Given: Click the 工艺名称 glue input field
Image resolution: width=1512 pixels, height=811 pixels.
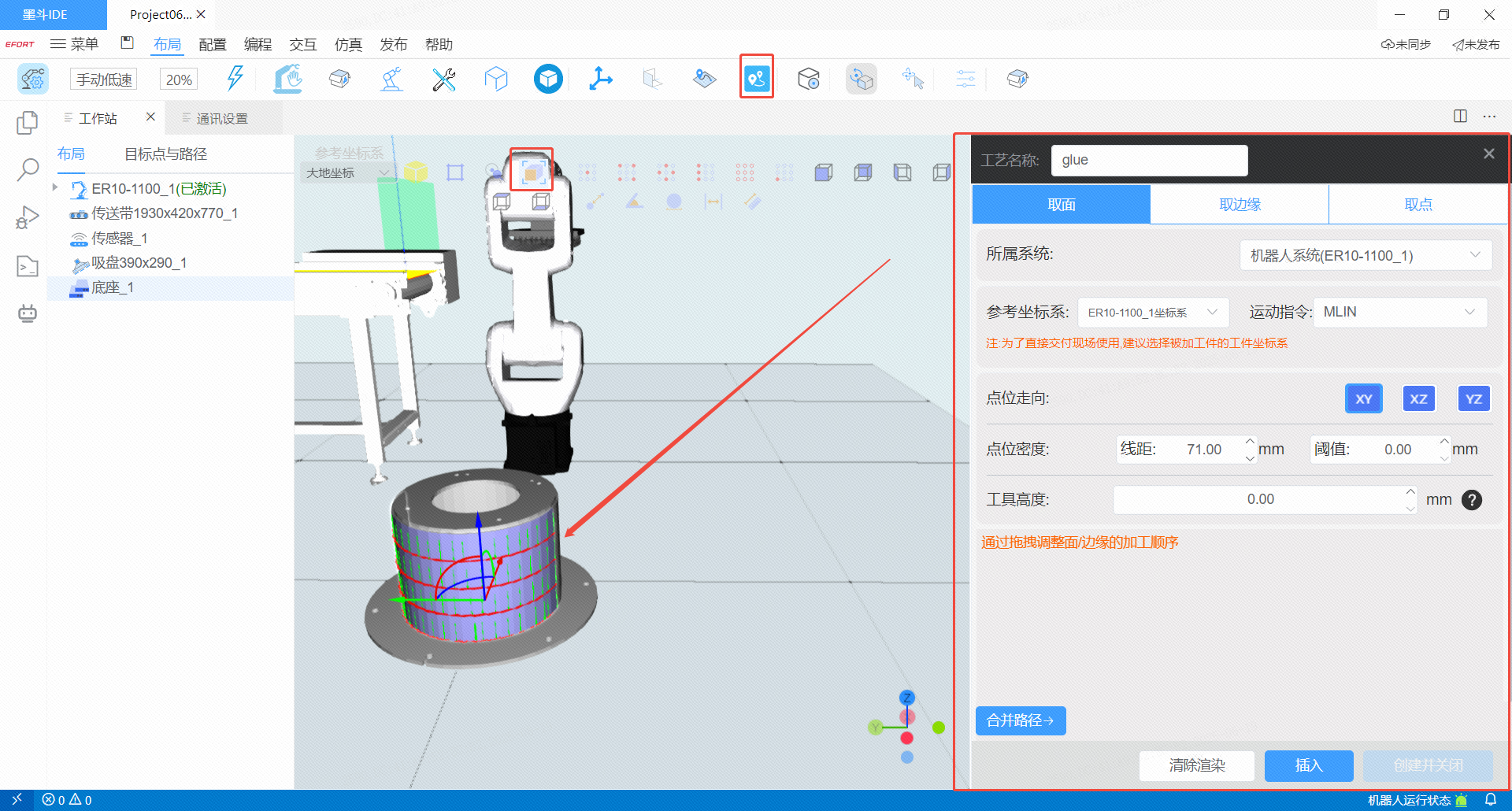Looking at the screenshot, I should point(1150,161).
